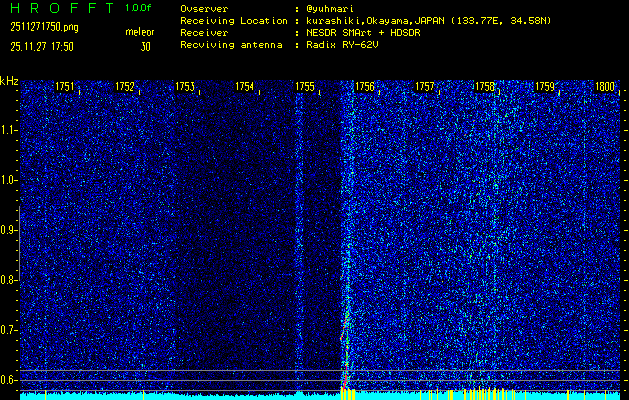Click the 1759 time marker
The image size is (629, 400).
pyautogui.click(x=545, y=87)
